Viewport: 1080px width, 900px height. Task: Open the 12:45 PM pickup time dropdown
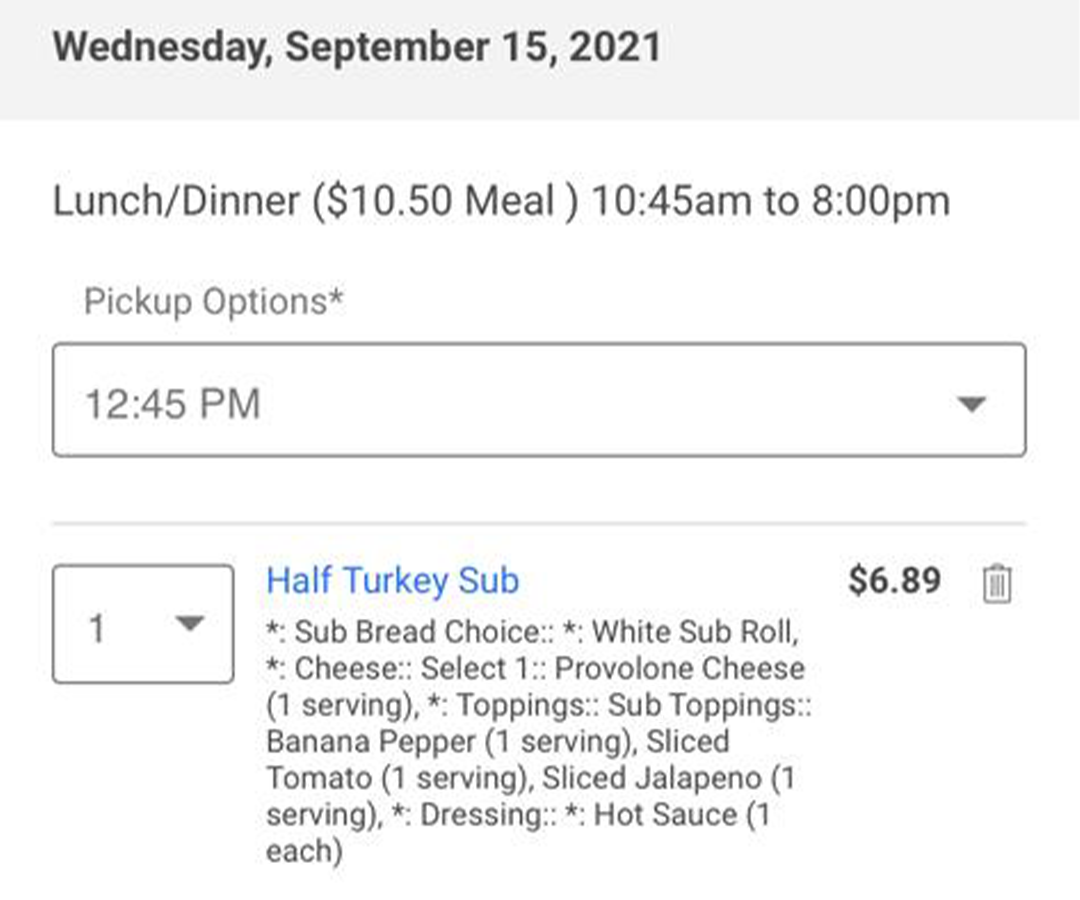(x=539, y=400)
